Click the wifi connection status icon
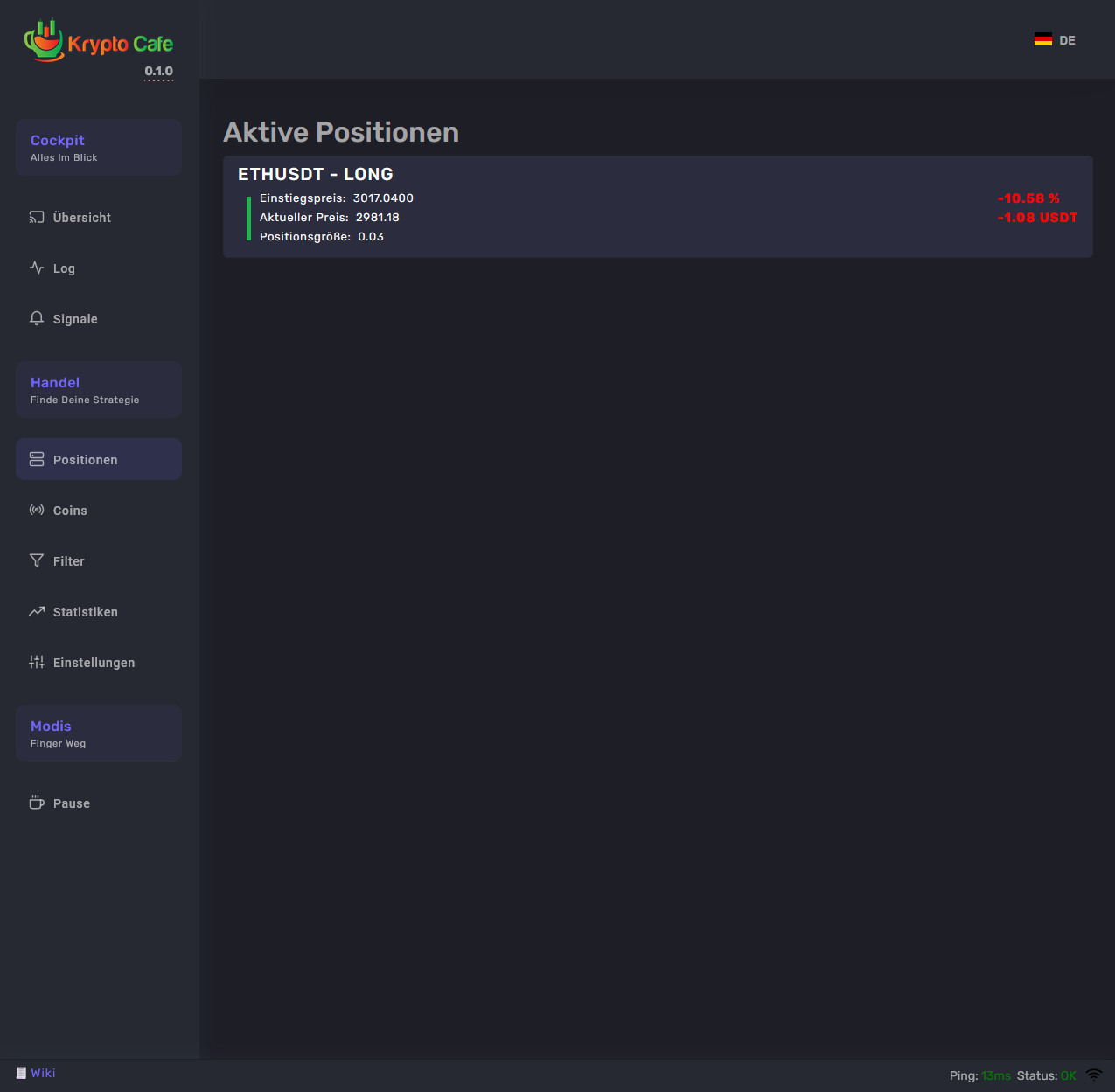Image resolution: width=1115 pixels, height=1092 pixels. [1094, 1075]
